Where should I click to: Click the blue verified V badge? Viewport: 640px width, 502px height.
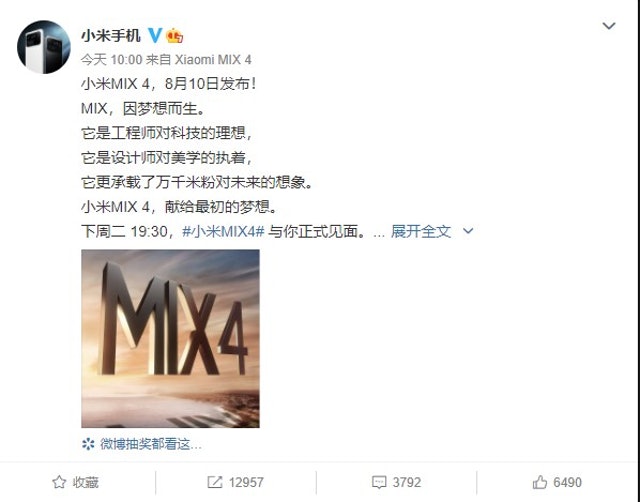click(x=155, y=36)
